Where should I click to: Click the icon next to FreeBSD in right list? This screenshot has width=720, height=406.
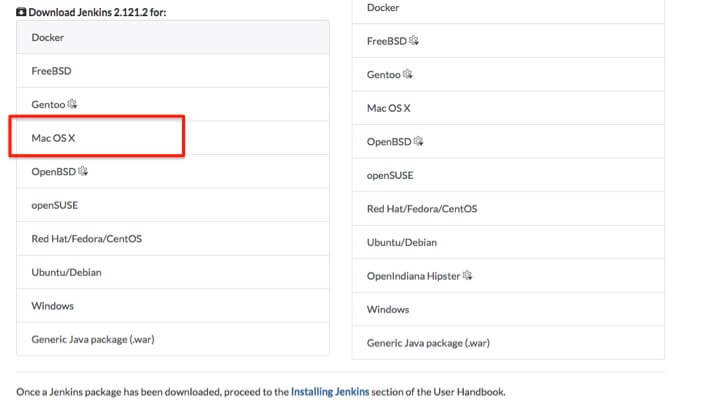coord(414,41)
